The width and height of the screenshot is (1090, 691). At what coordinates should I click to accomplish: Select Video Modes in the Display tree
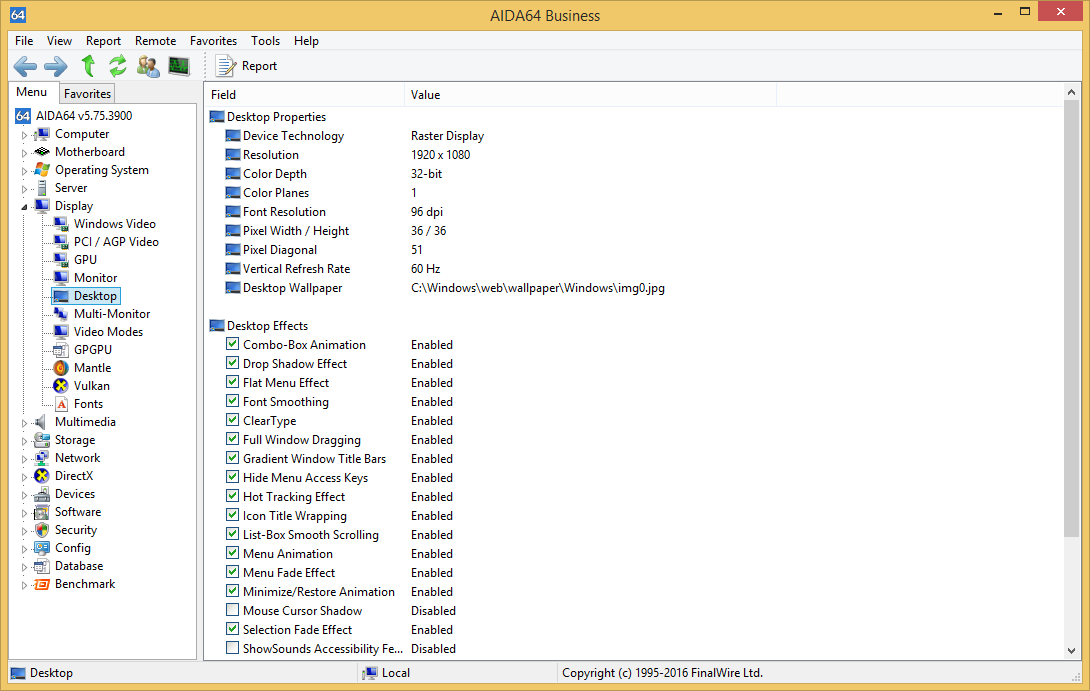[108, 332]
